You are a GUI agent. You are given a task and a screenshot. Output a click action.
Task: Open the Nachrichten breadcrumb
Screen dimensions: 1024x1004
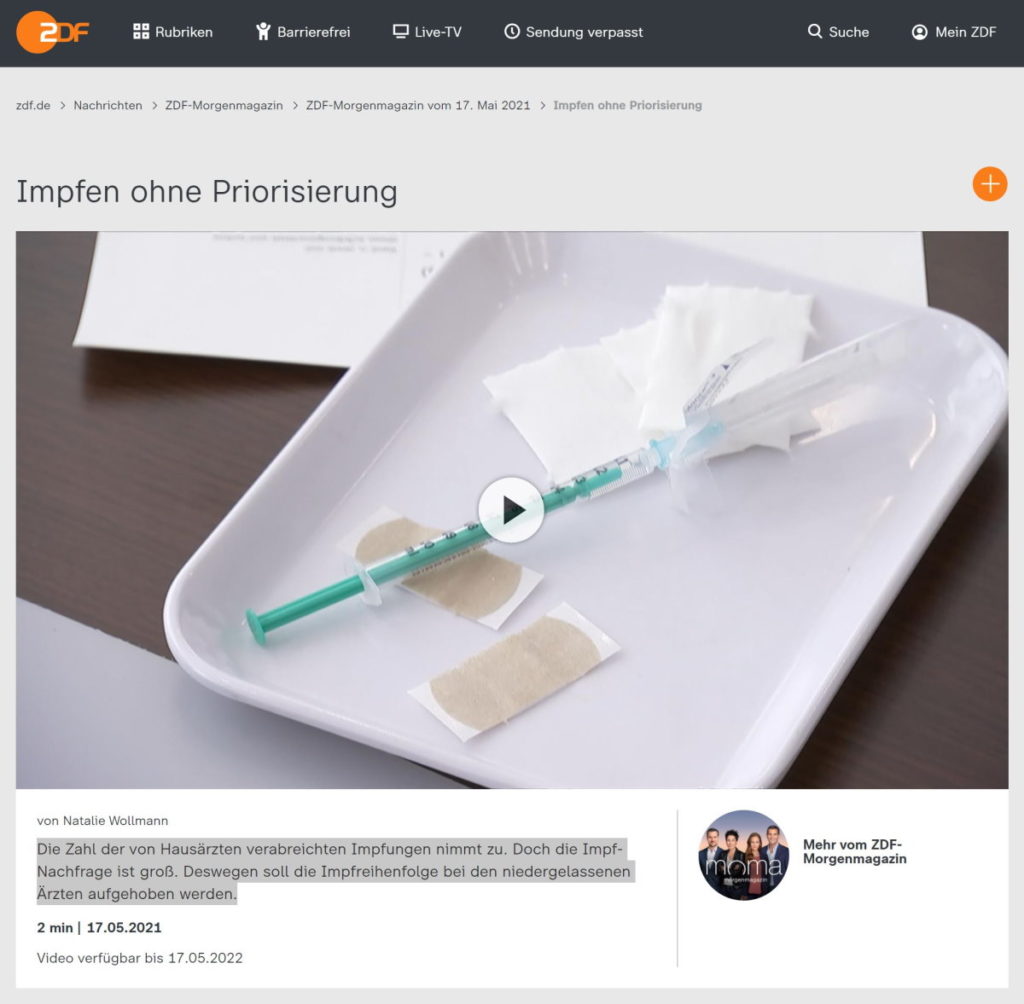point(108,105)
